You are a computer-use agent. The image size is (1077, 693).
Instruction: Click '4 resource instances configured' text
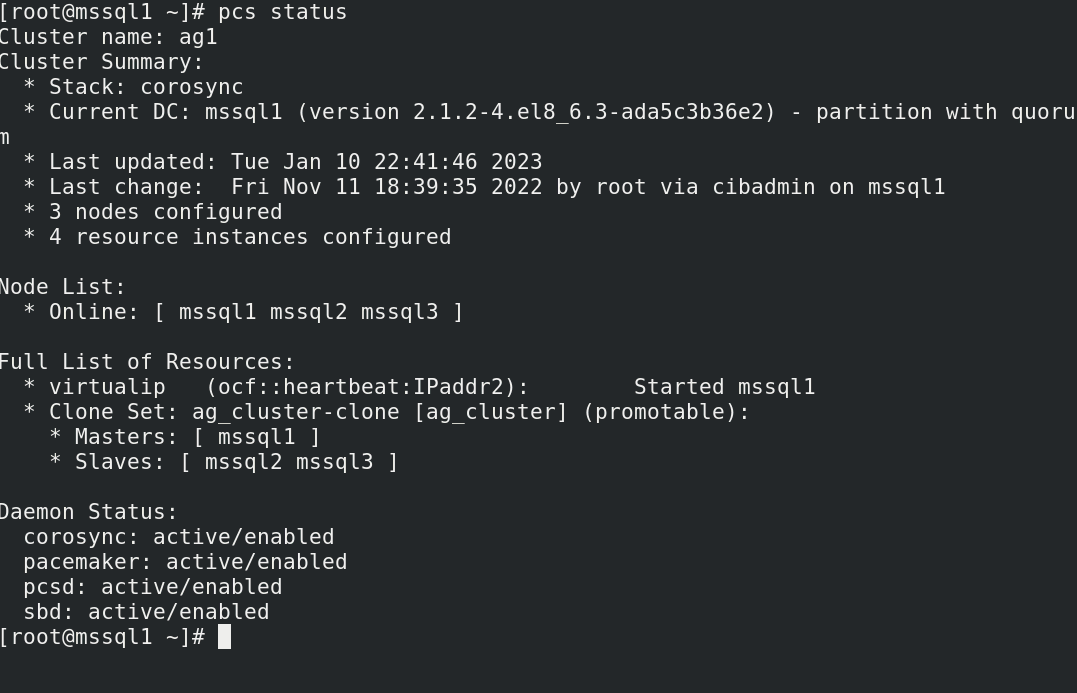click(250, 237)
